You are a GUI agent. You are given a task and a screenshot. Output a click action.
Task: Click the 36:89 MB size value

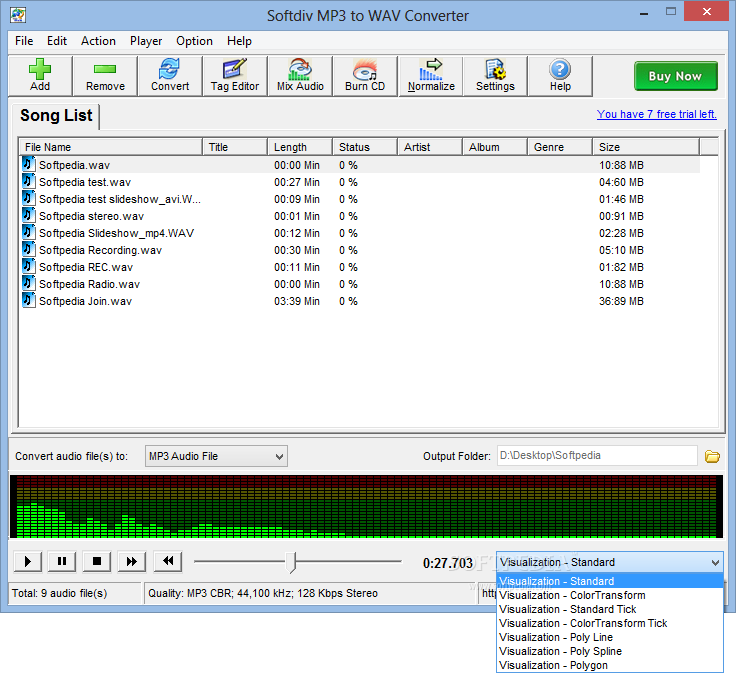pyautogui.click(x=621, y=301)
